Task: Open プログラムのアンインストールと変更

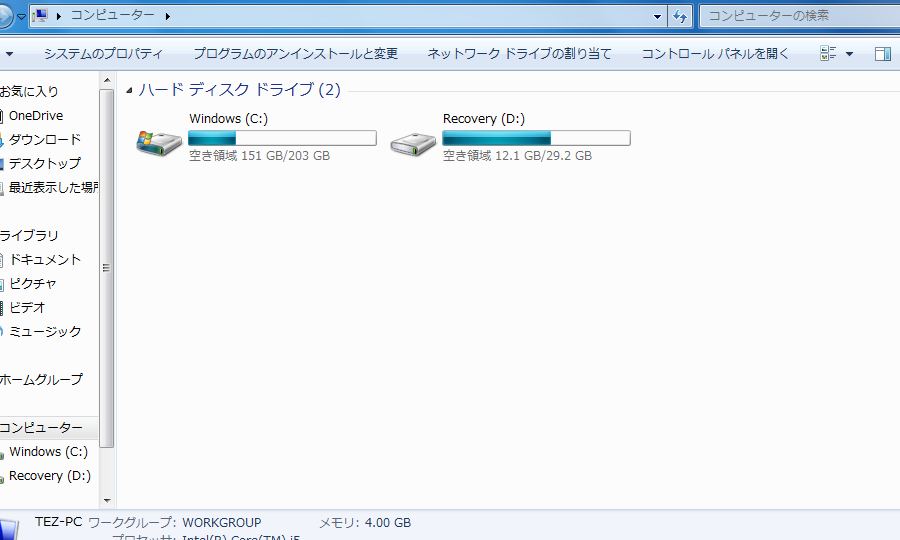Action: pyautogui.click(x=295, y=54)
